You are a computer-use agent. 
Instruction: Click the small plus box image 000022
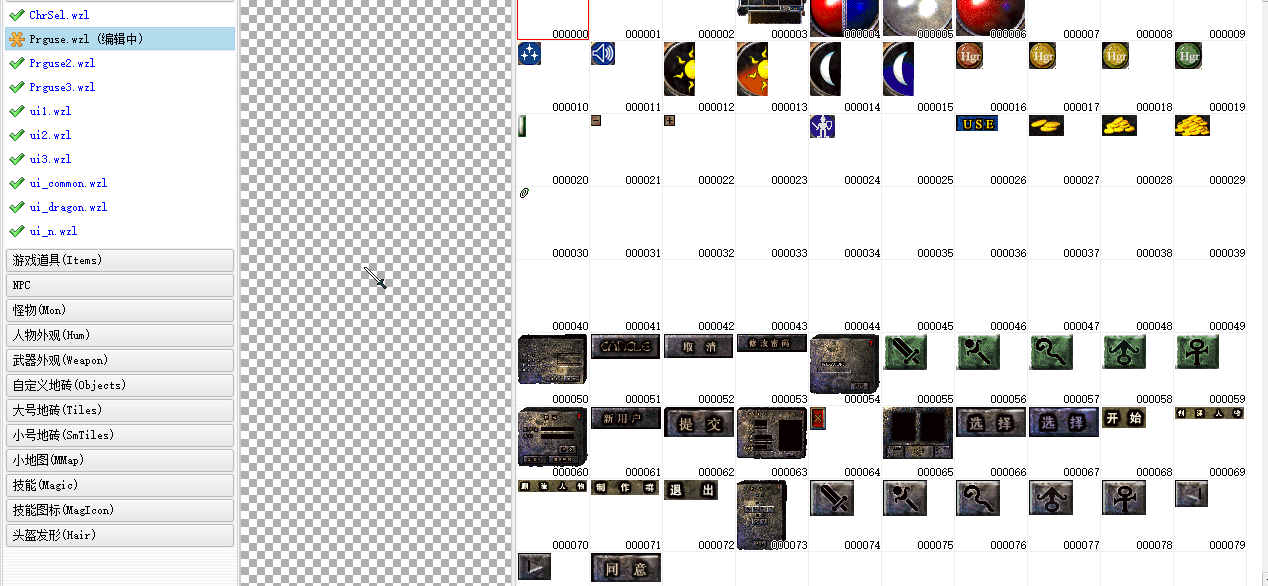click(669, 121)
